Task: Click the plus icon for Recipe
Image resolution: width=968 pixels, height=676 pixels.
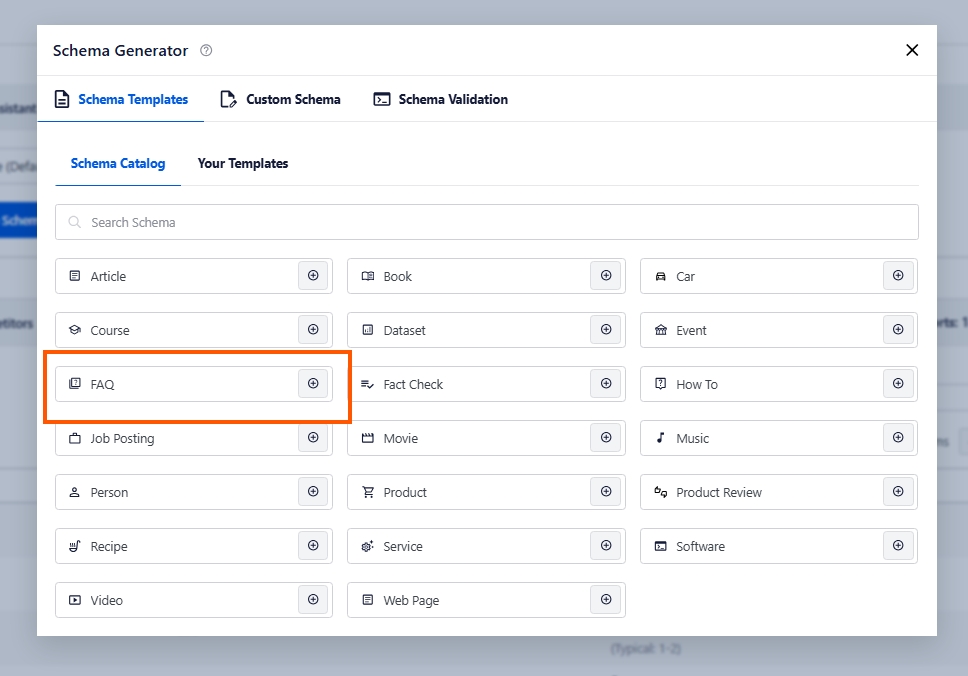Action: (x=313, y=546)
